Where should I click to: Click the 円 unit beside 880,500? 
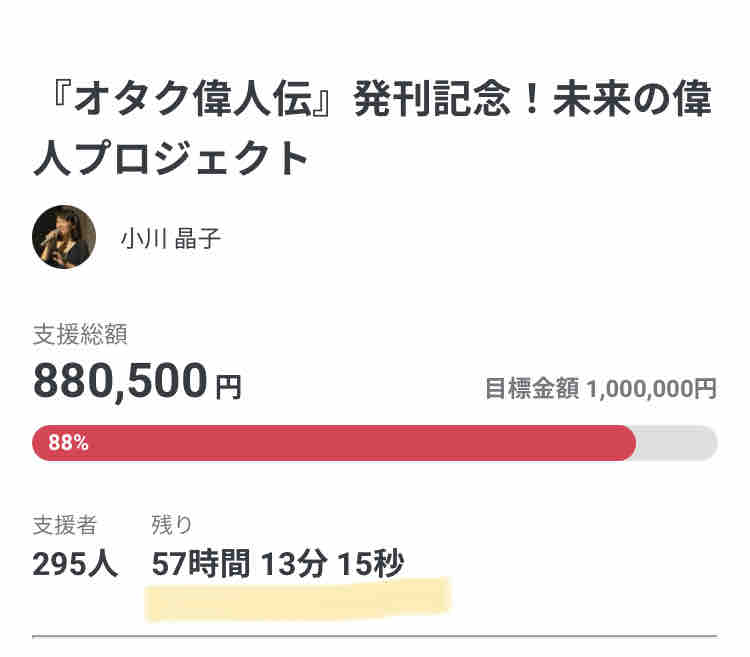click(228, 386)
